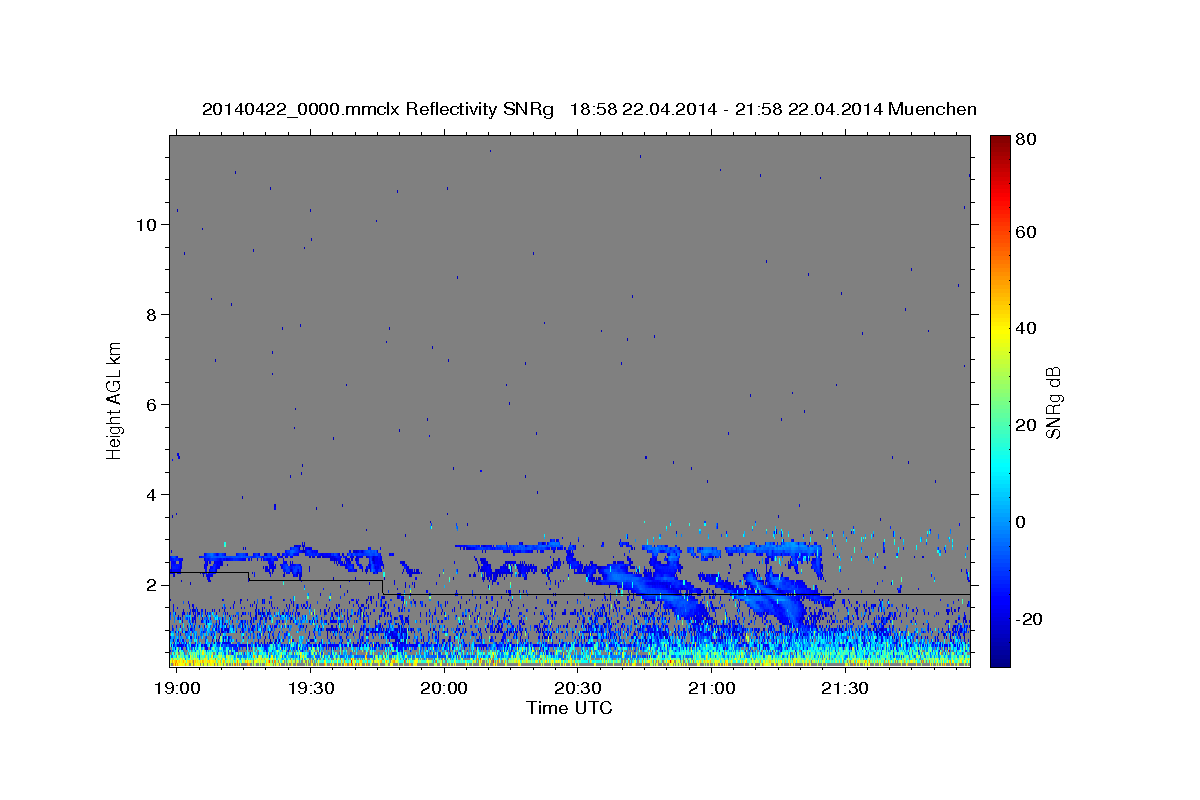Click the colorbar value 60
This screenshot has width=1200, height=800.
(1027, 232)
